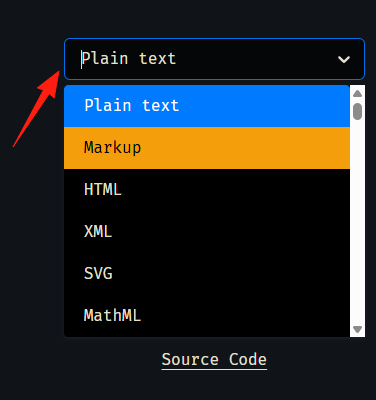The image size is (376, 400).
Task: Click blank space right of MathML label
Action: click(245, 316)
